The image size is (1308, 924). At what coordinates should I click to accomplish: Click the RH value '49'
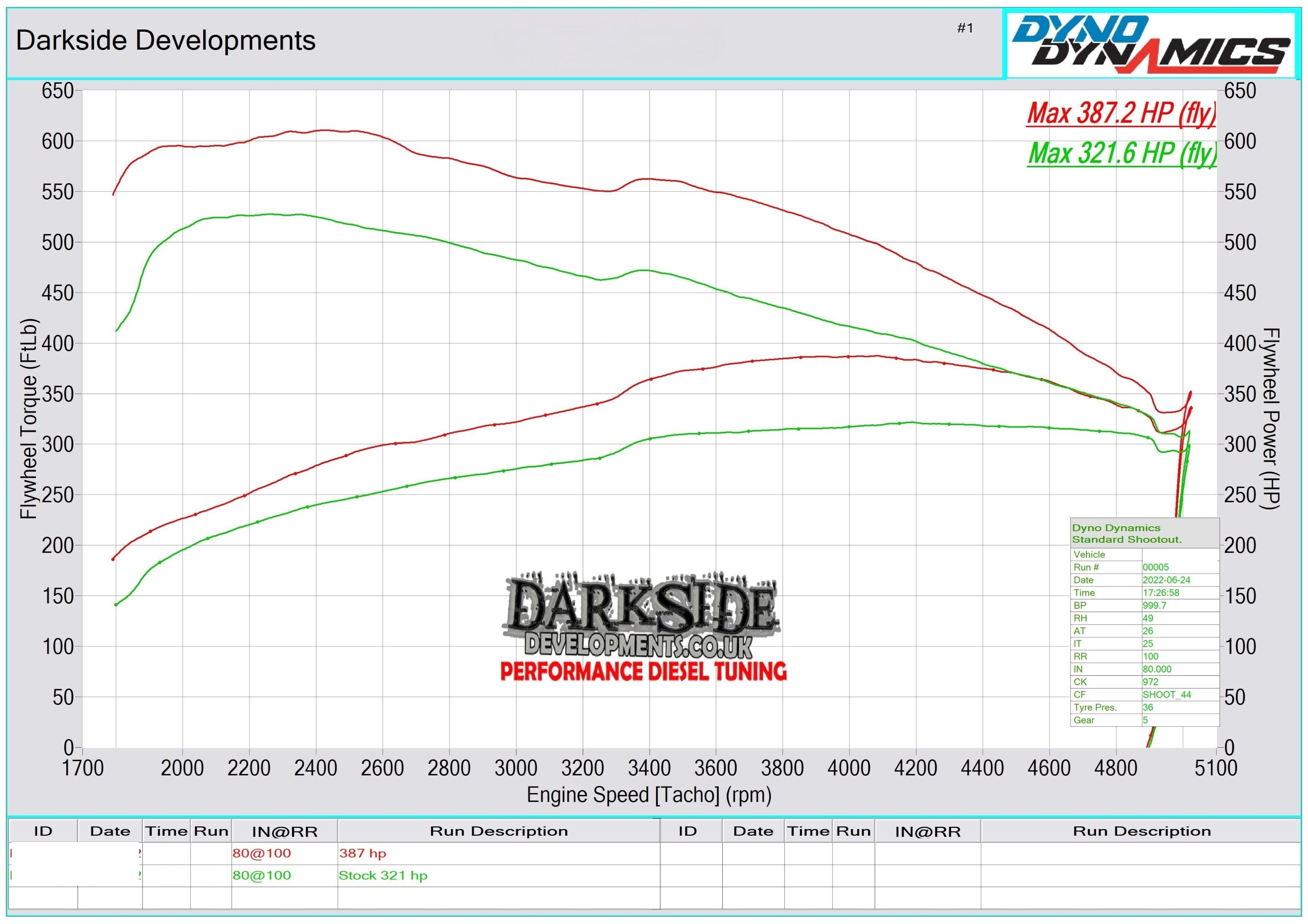pyautogui.click(x=1147, y=618)
